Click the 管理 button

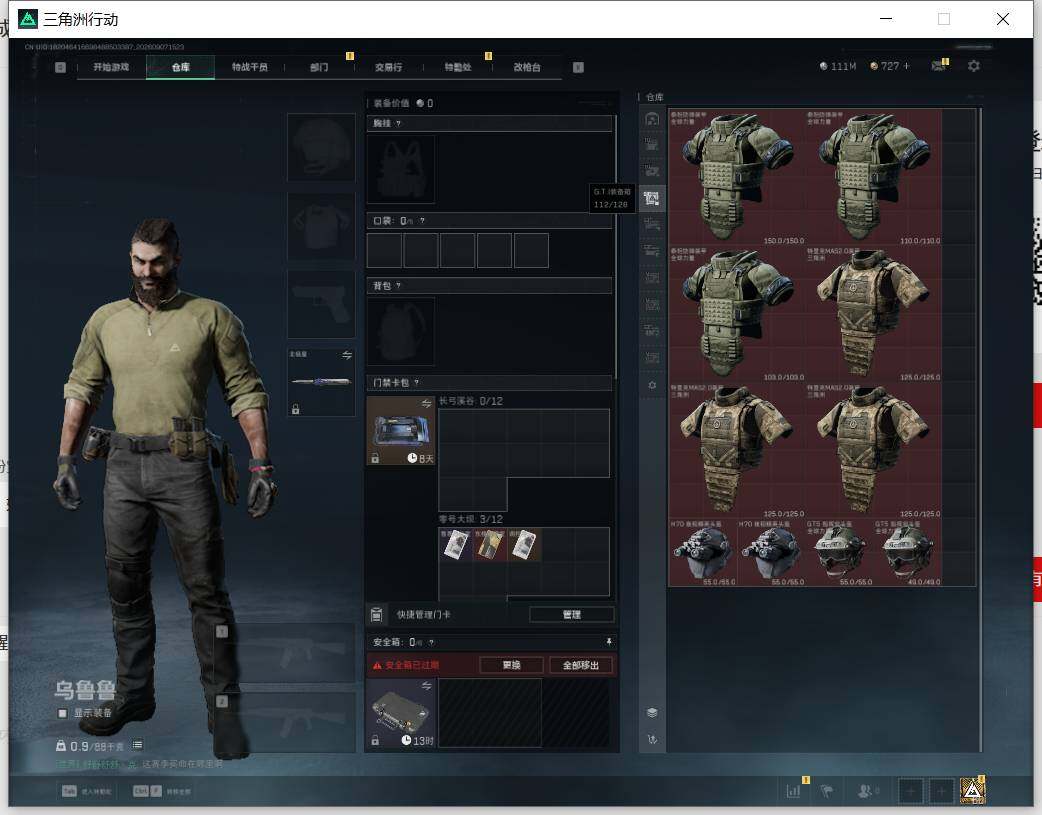tap(572, 615)
